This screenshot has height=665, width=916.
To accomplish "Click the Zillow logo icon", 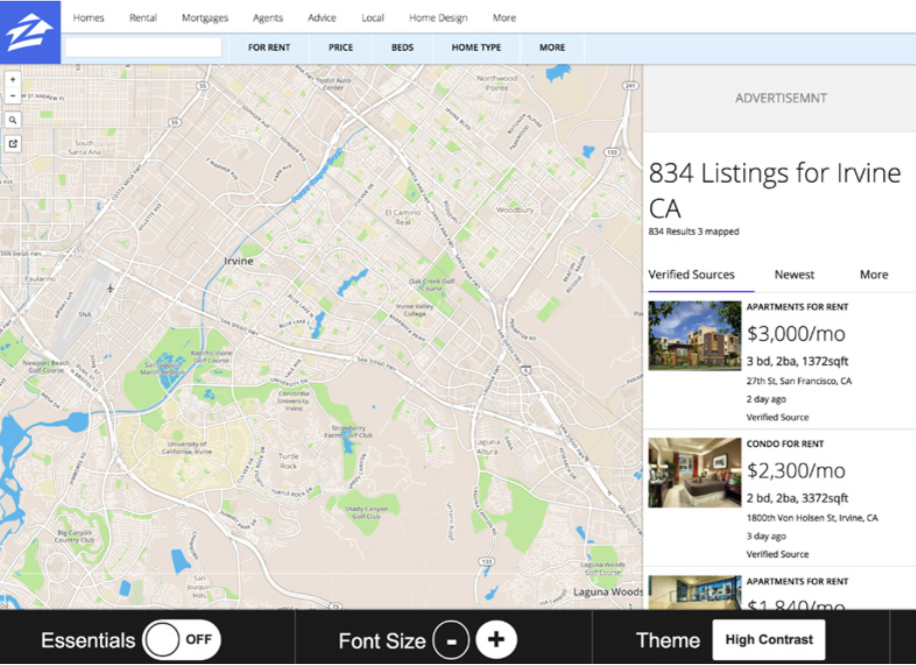I will (30, 32).
